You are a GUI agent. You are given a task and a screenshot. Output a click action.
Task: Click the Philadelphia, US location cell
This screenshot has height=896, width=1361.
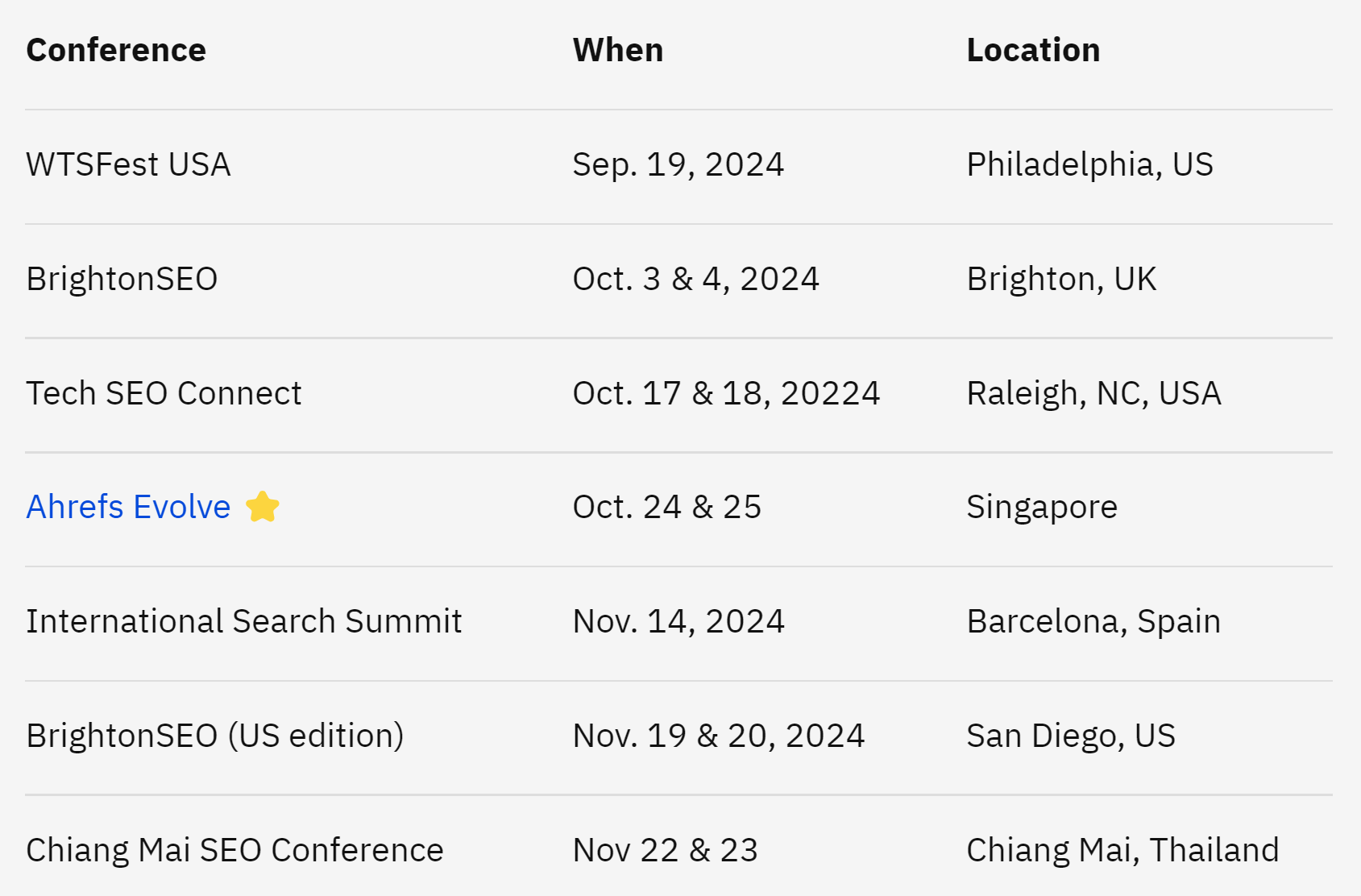click(x=1089, y=164)
